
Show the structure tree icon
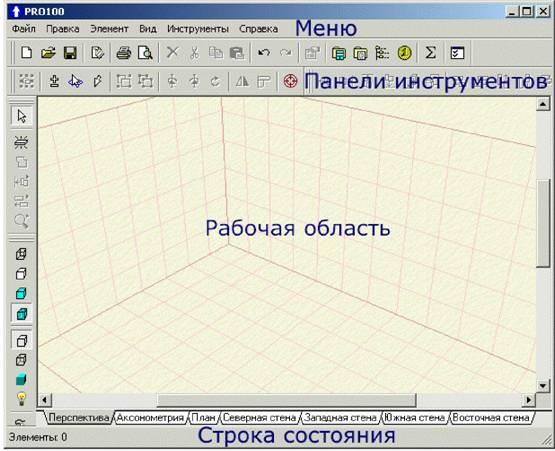pos(382,53)
